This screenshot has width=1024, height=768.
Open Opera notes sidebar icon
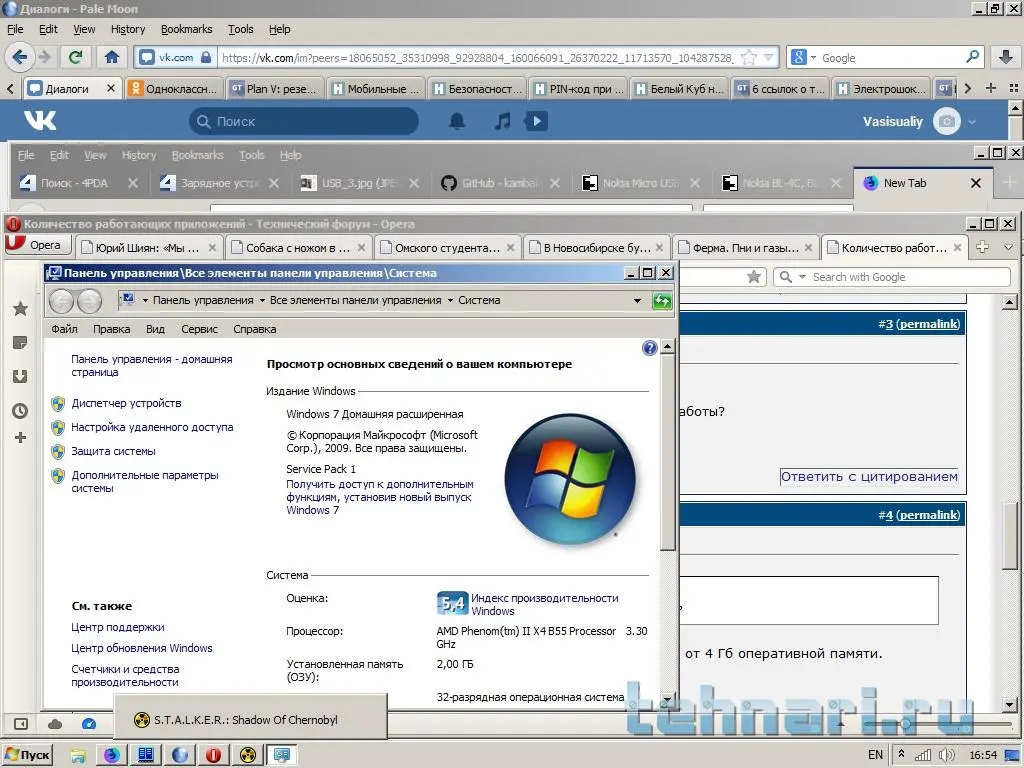(20, 342)
